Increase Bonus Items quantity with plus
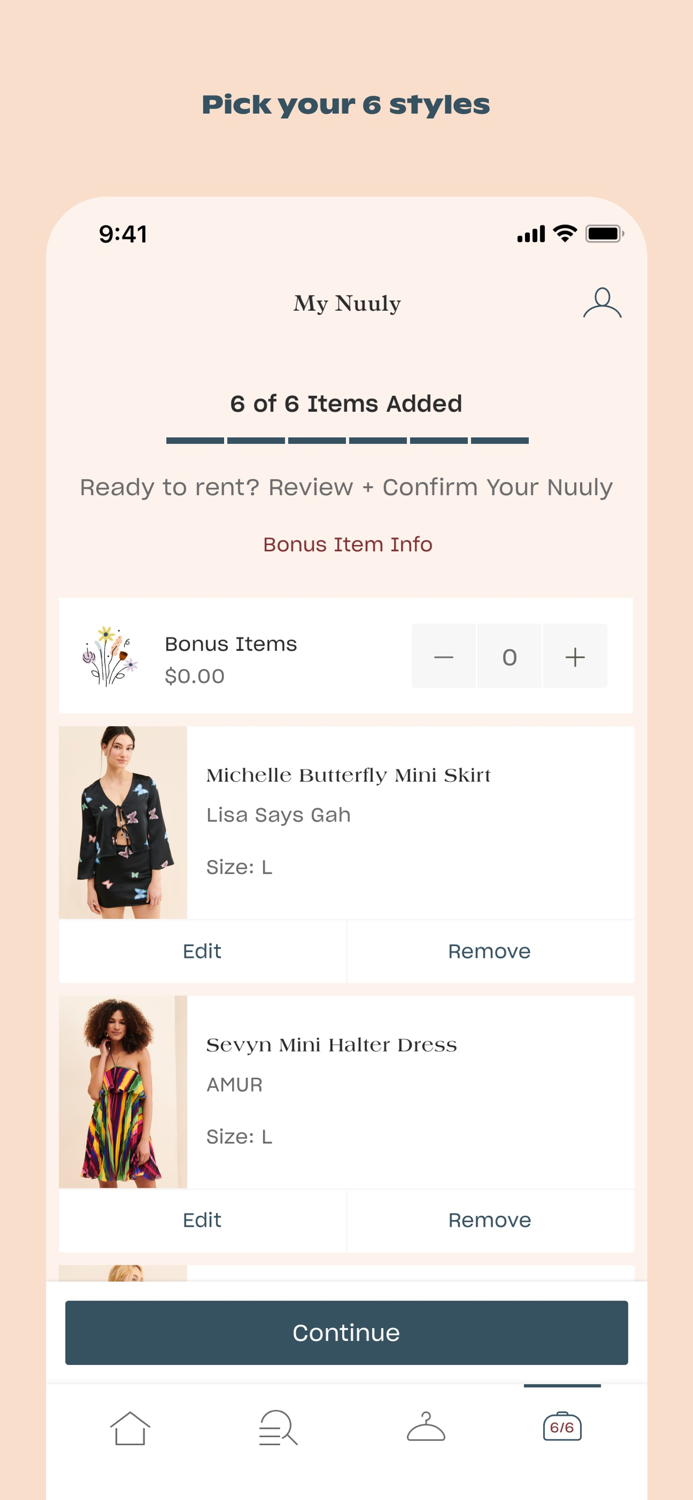This screenshot has width=693, height=1500. tap(575, 657)
